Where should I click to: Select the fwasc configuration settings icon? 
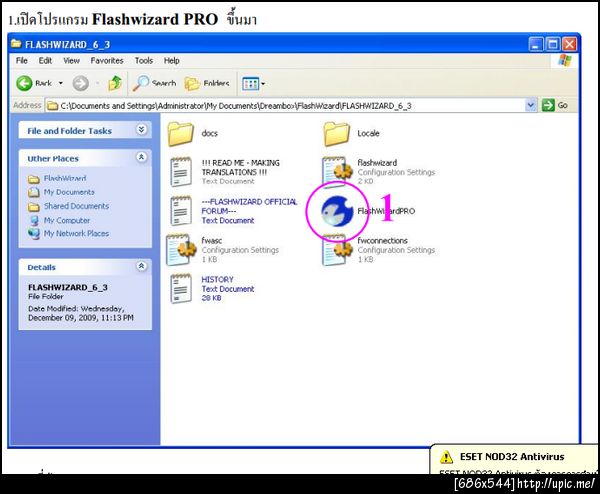pyautogui.click(x=181, y=250)
